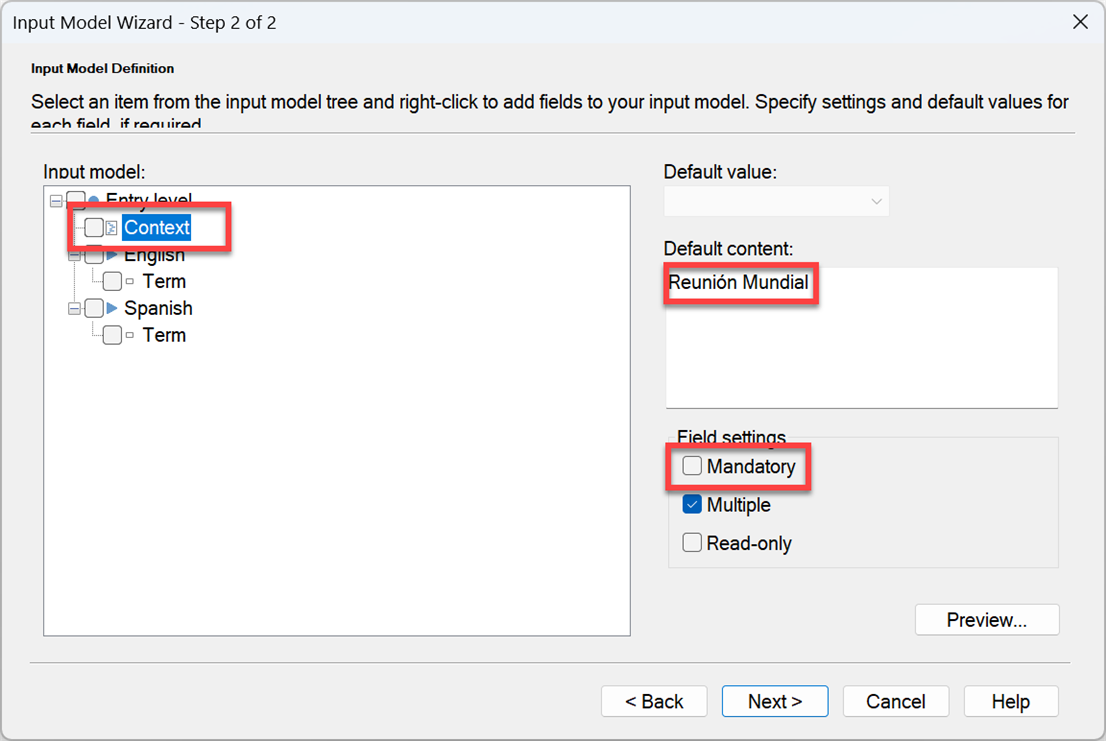This screenshot has width=1106, height=741.
Task: Open Help for the wizard
Action: 1011,702
